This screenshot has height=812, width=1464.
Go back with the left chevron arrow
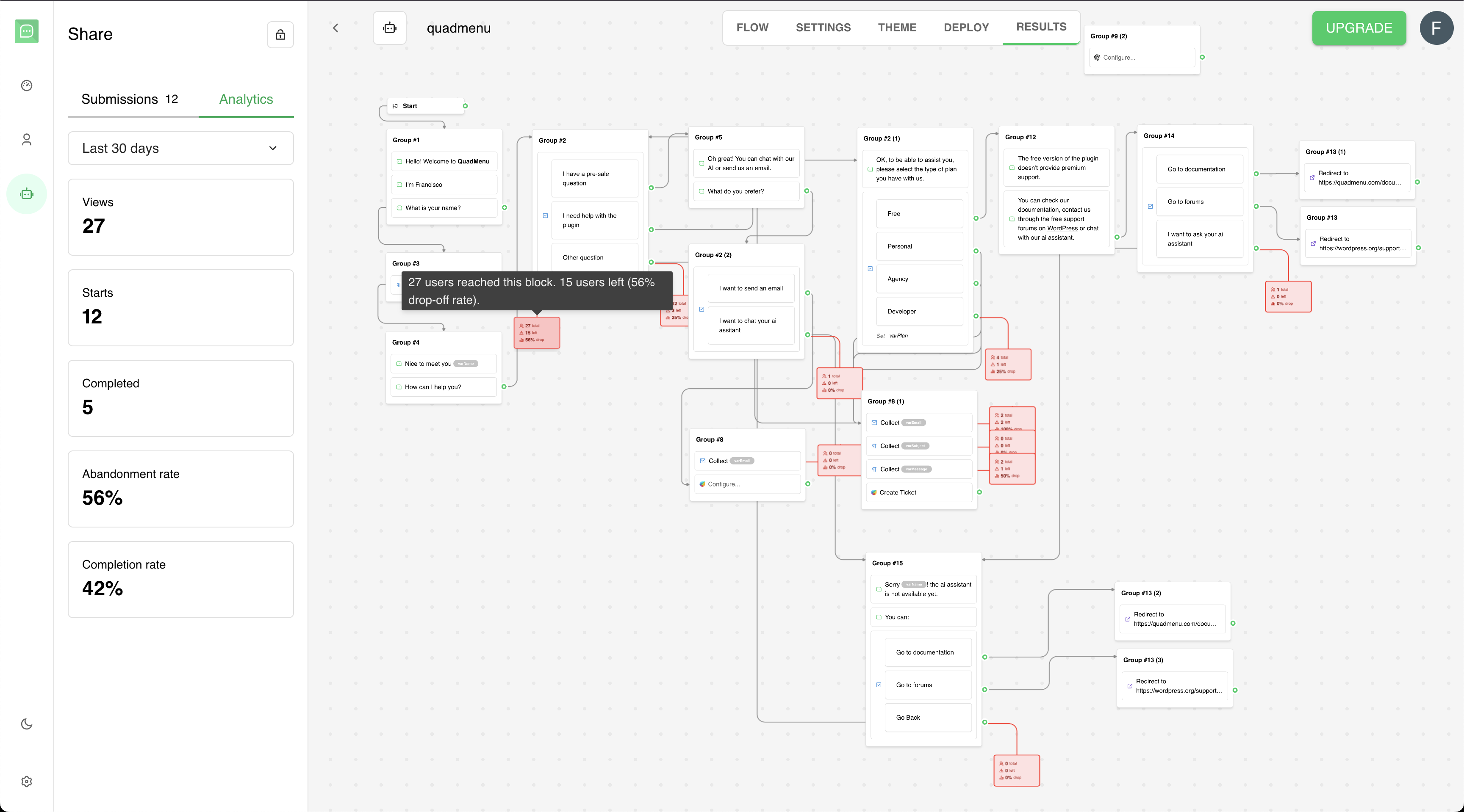pos(335,28)
